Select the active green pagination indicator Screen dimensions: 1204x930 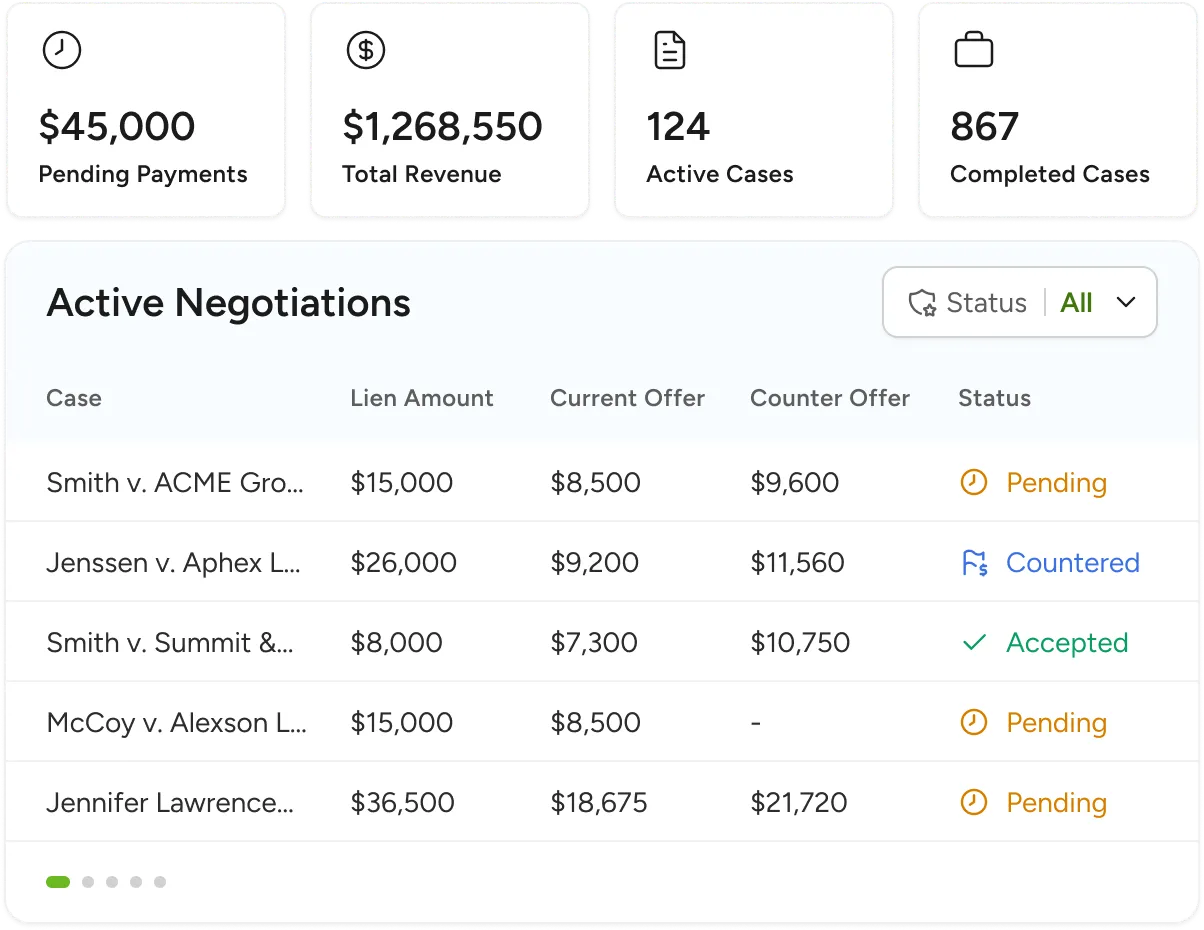(58, 882)
